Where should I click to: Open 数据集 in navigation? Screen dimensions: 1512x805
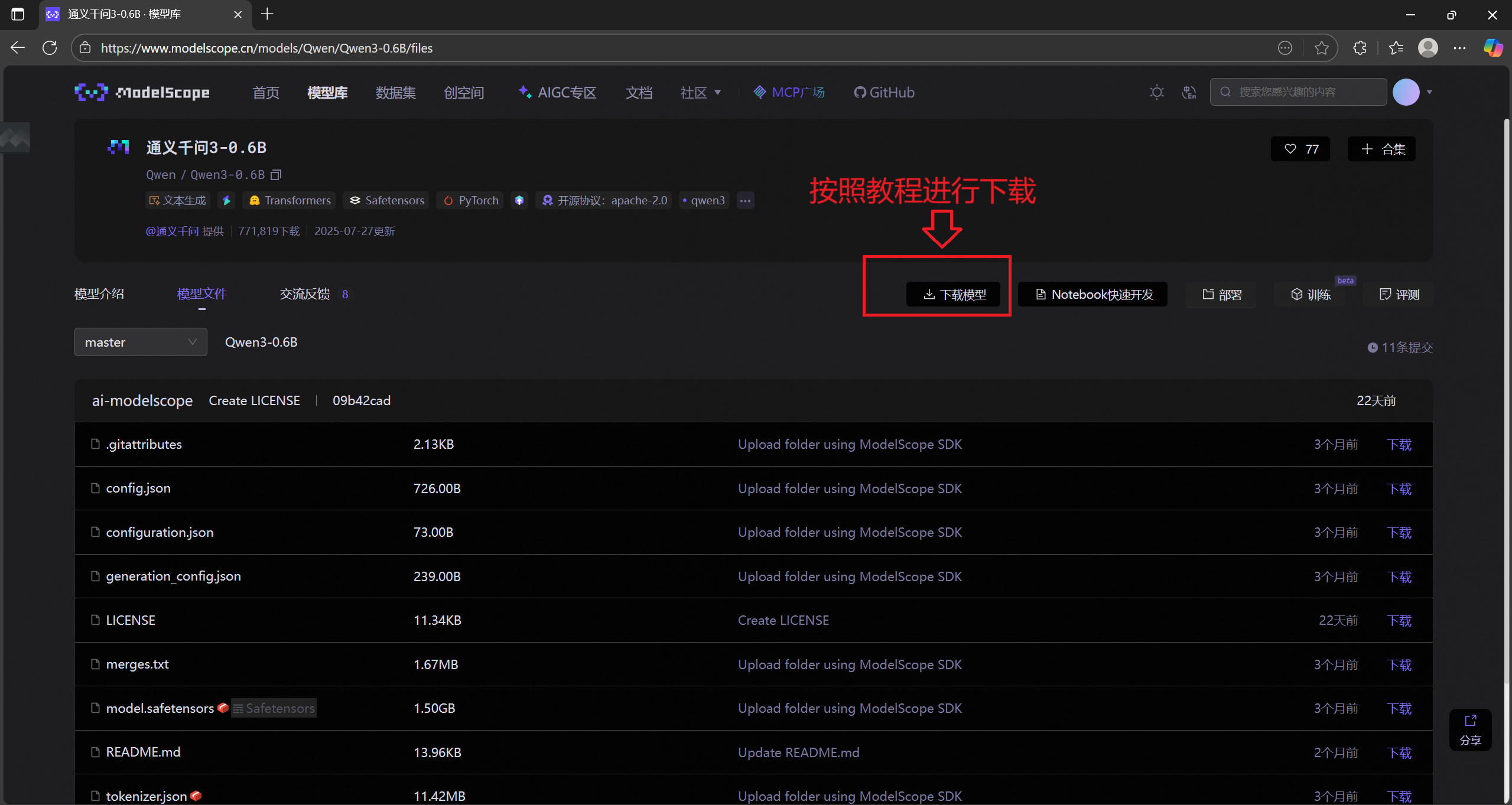pos(396,92)
